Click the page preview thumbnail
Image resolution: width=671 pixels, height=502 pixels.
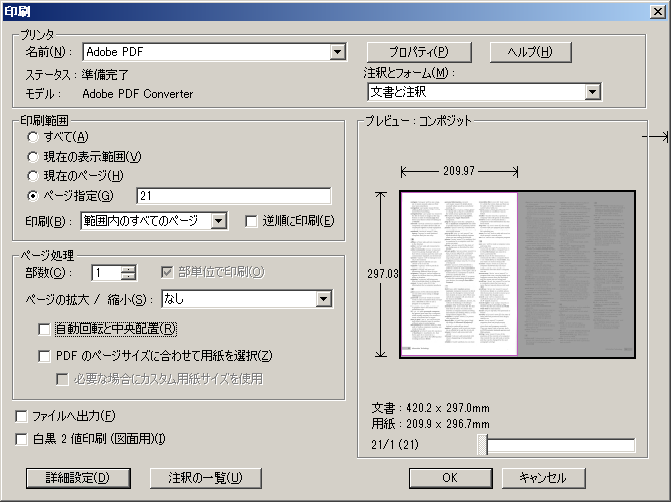(517, 274)
